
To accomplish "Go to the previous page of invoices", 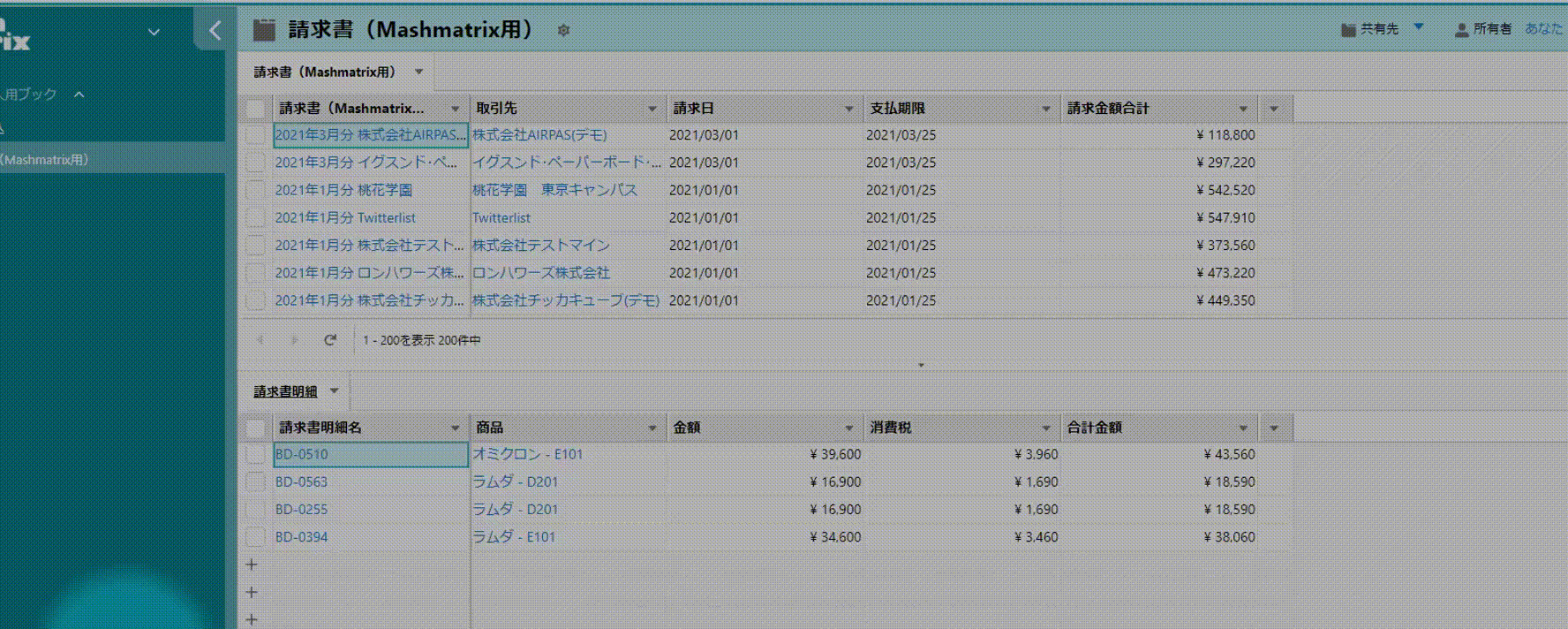I will pos(260,339).
